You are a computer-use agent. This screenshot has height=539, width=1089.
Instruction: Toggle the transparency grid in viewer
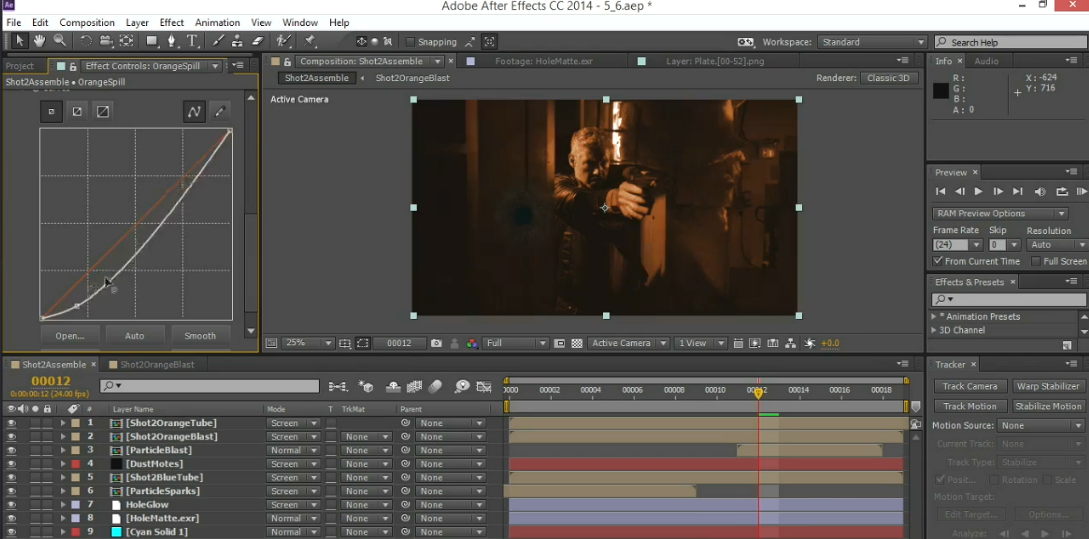(576, 343)
